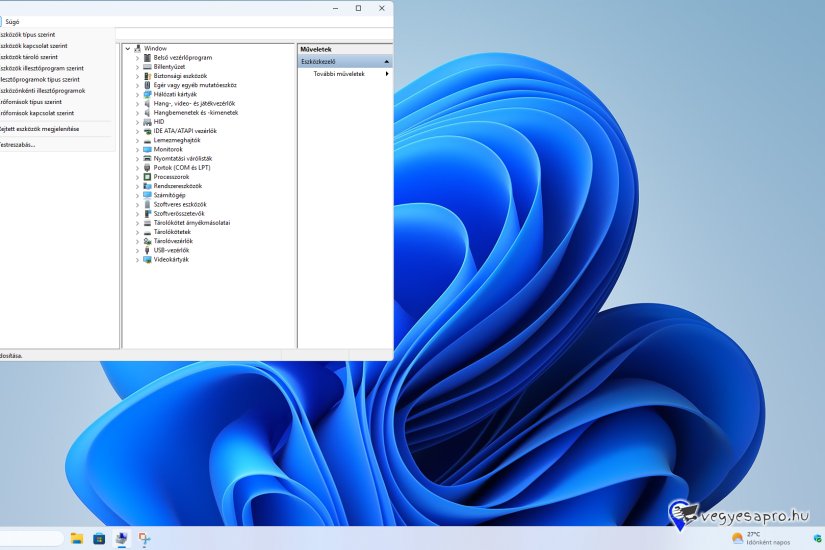This screenshot has width=825, height=550.
Task: Click the Monitorok device icon
Action: pos(148,149)
